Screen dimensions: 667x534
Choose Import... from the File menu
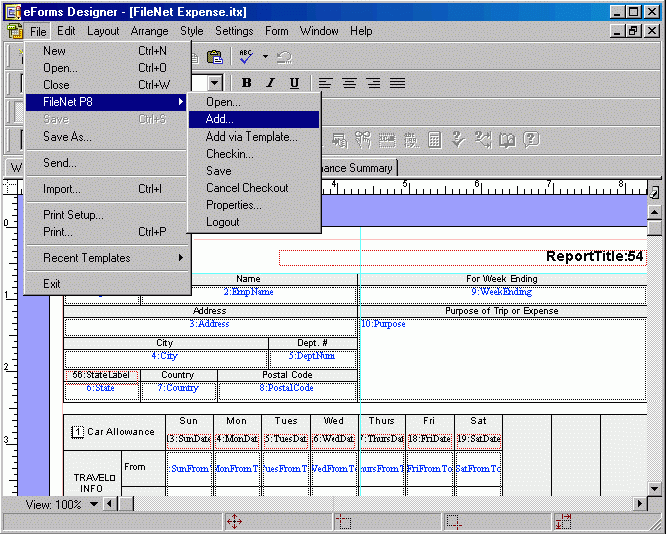click(108, 188)
